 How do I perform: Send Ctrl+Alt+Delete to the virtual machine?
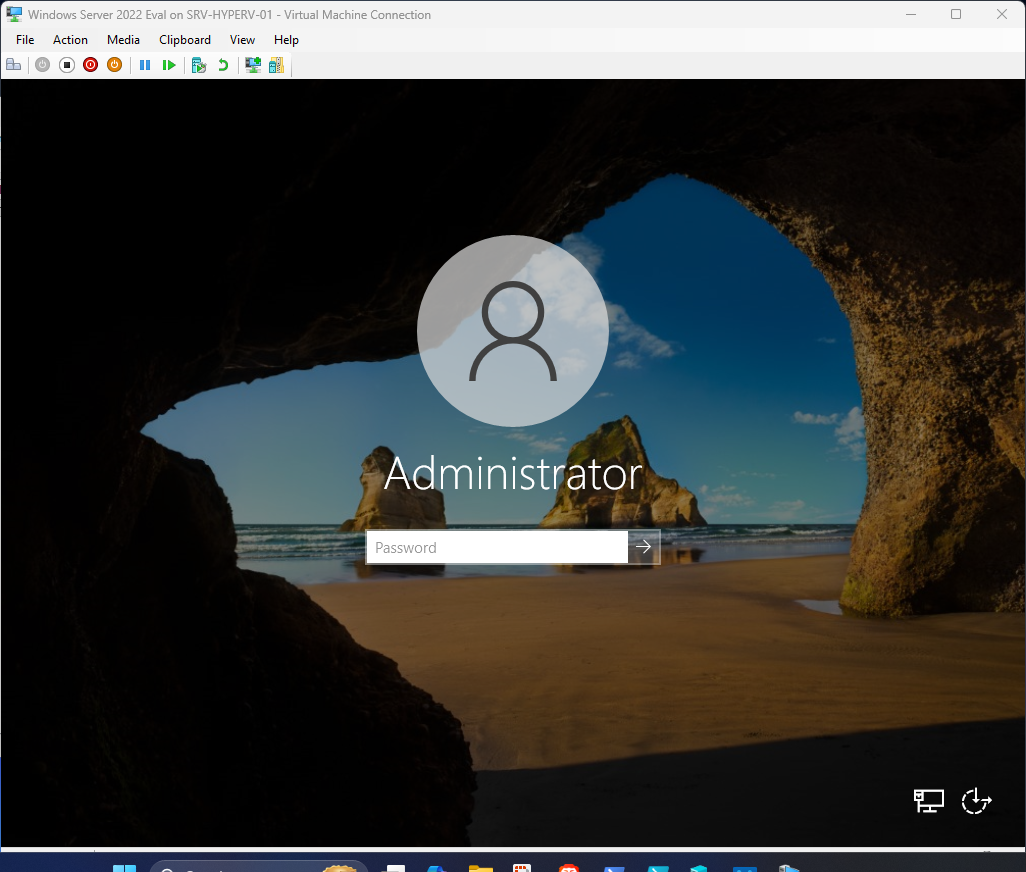(14, 64)
